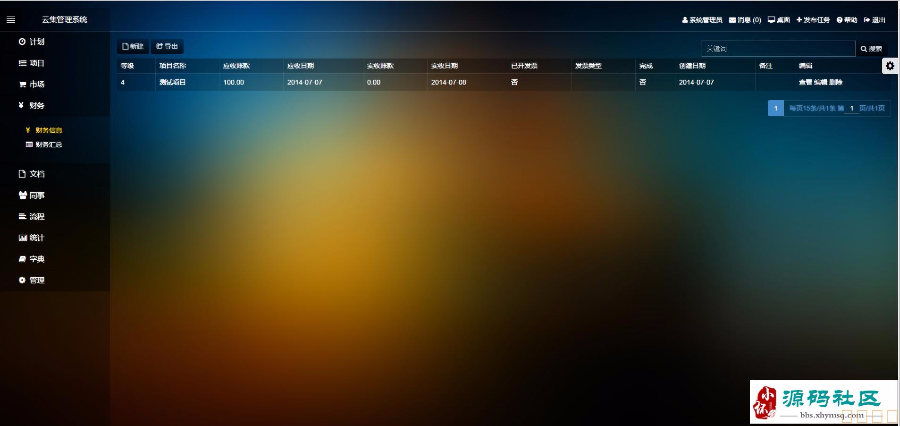Open the 市场 (Market) sidebar section
Screen dimensions: 900x426
coord(32,84)
